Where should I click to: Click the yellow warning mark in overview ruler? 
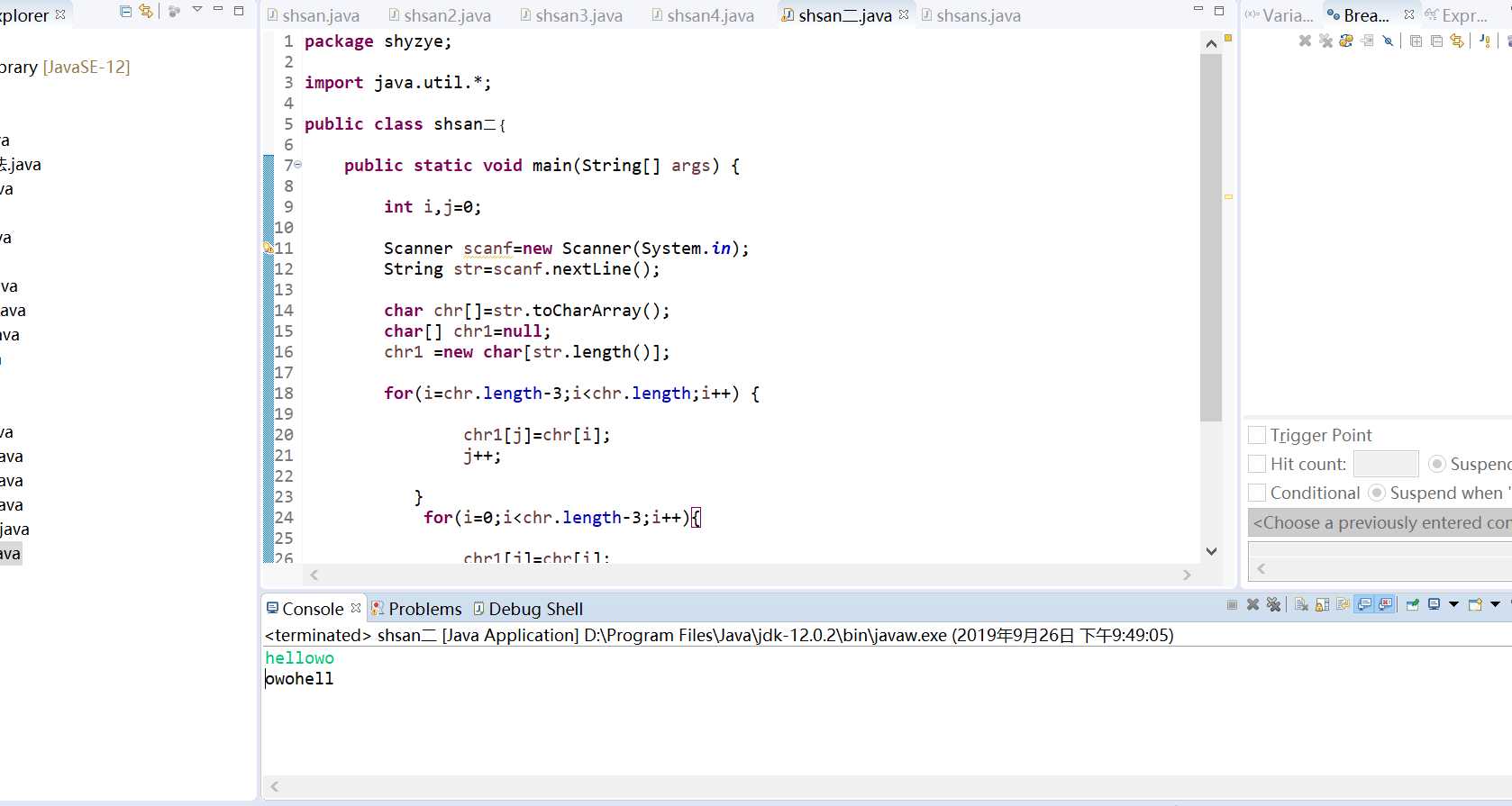[x=1228, y=196]
